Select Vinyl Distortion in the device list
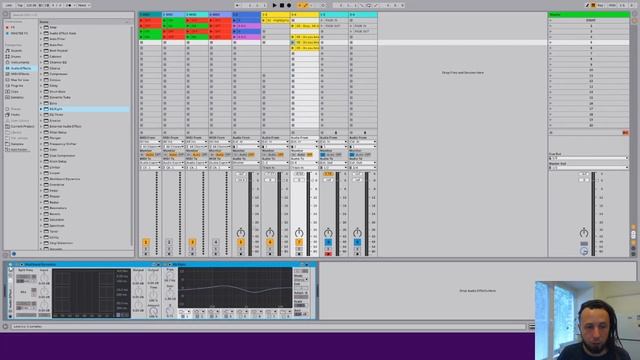The image size is (640, 360). (x=61, y=243)
